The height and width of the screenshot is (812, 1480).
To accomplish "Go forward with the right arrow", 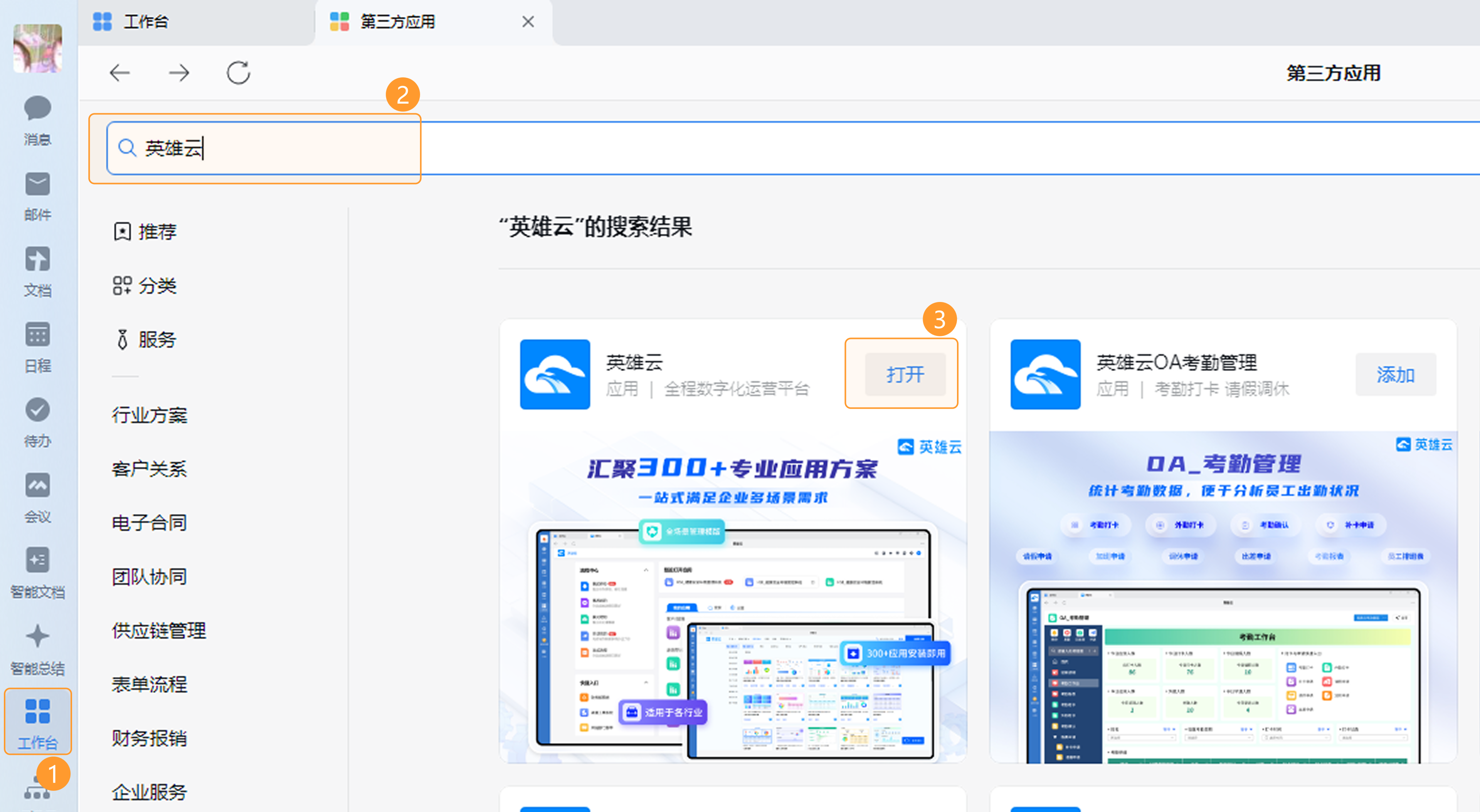I will point(179,73).
